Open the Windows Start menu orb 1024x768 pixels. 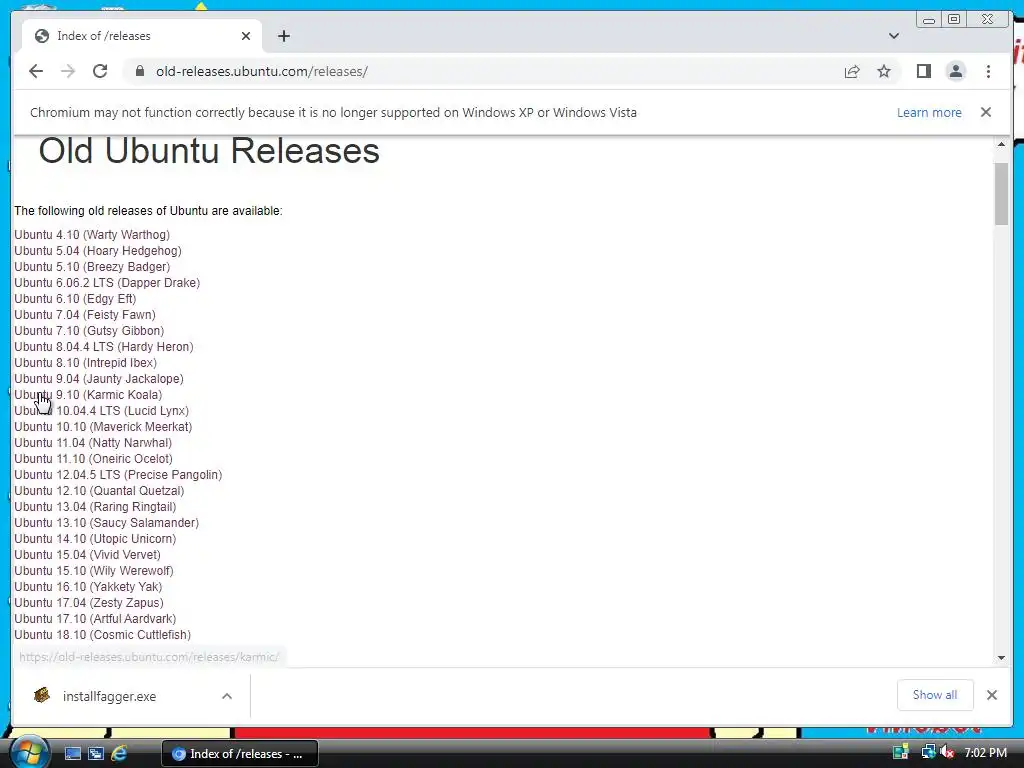tap(28, 753)
